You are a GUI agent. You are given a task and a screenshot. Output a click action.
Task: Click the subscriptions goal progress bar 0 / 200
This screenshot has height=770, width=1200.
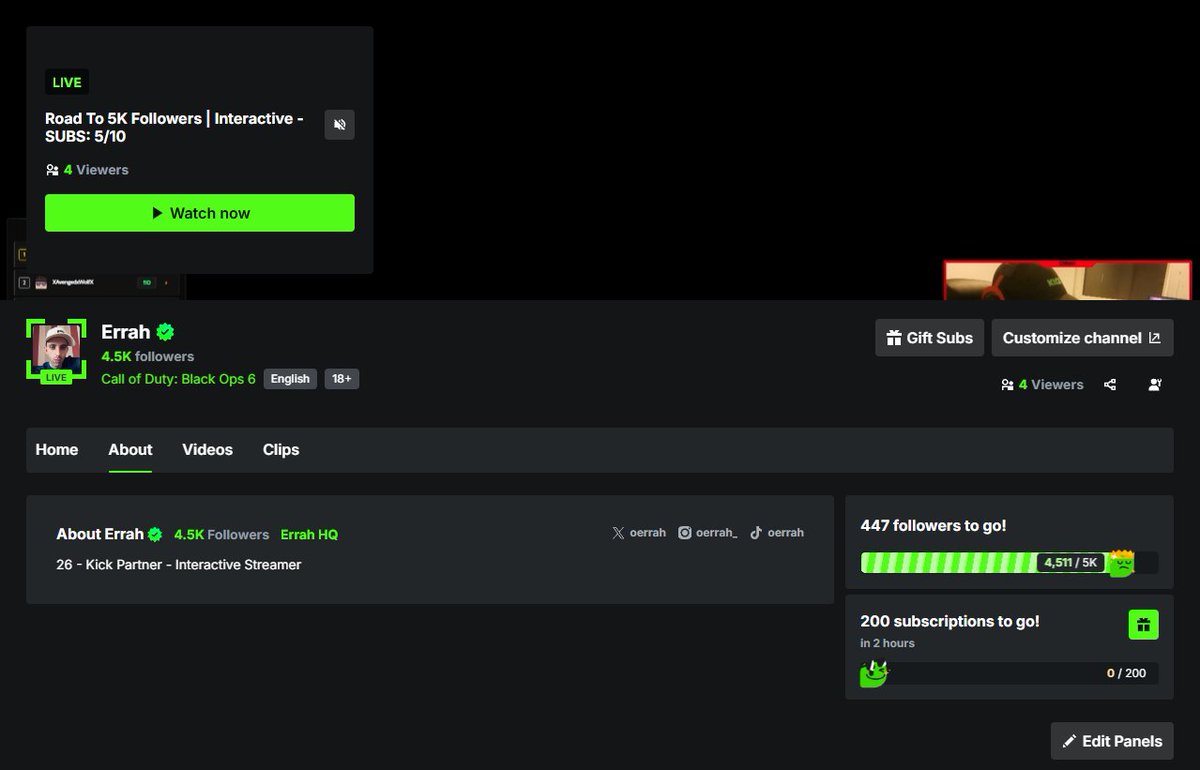1009,673
